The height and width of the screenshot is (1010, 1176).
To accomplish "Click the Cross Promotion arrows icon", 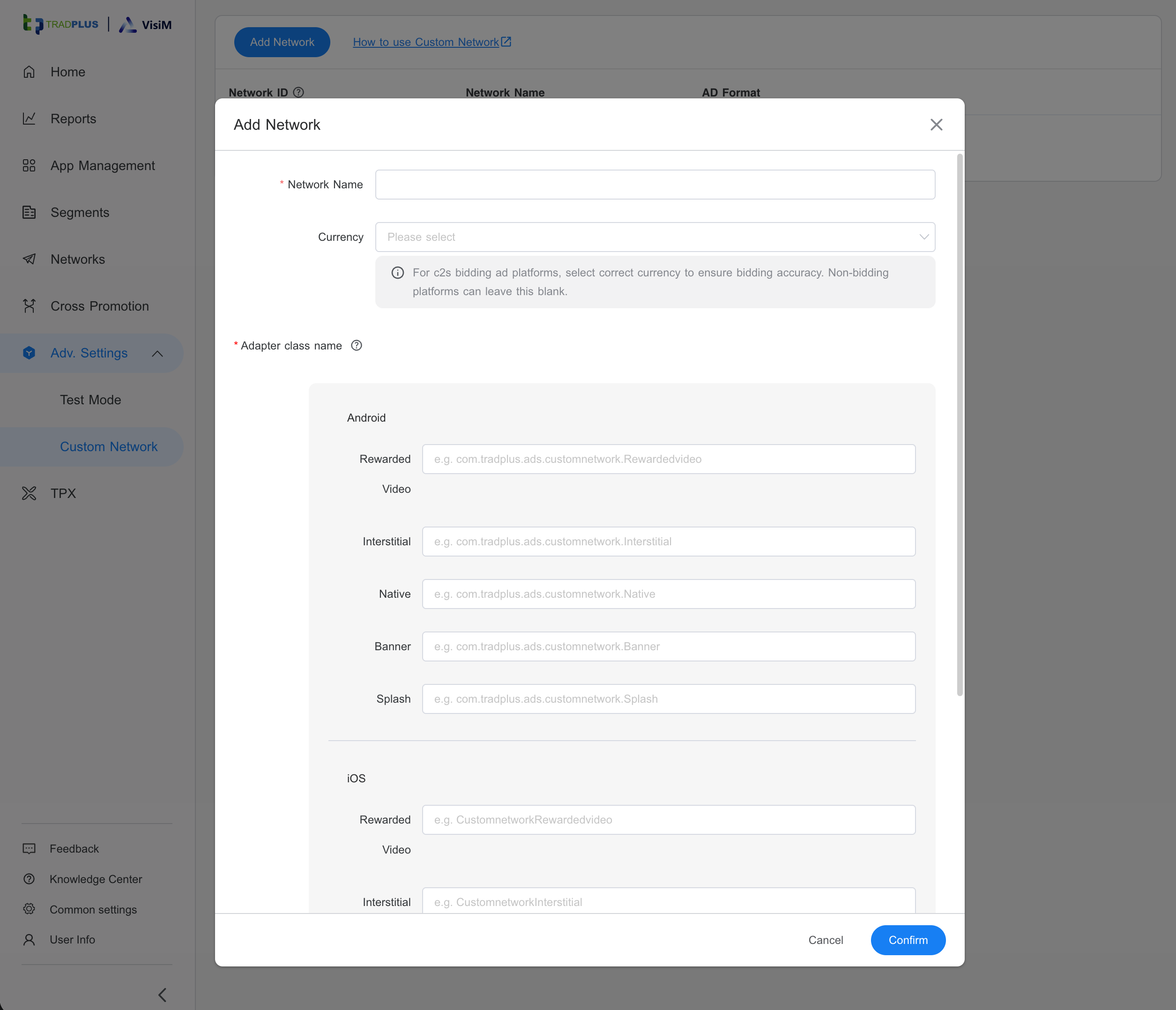I will click(30, 306).
